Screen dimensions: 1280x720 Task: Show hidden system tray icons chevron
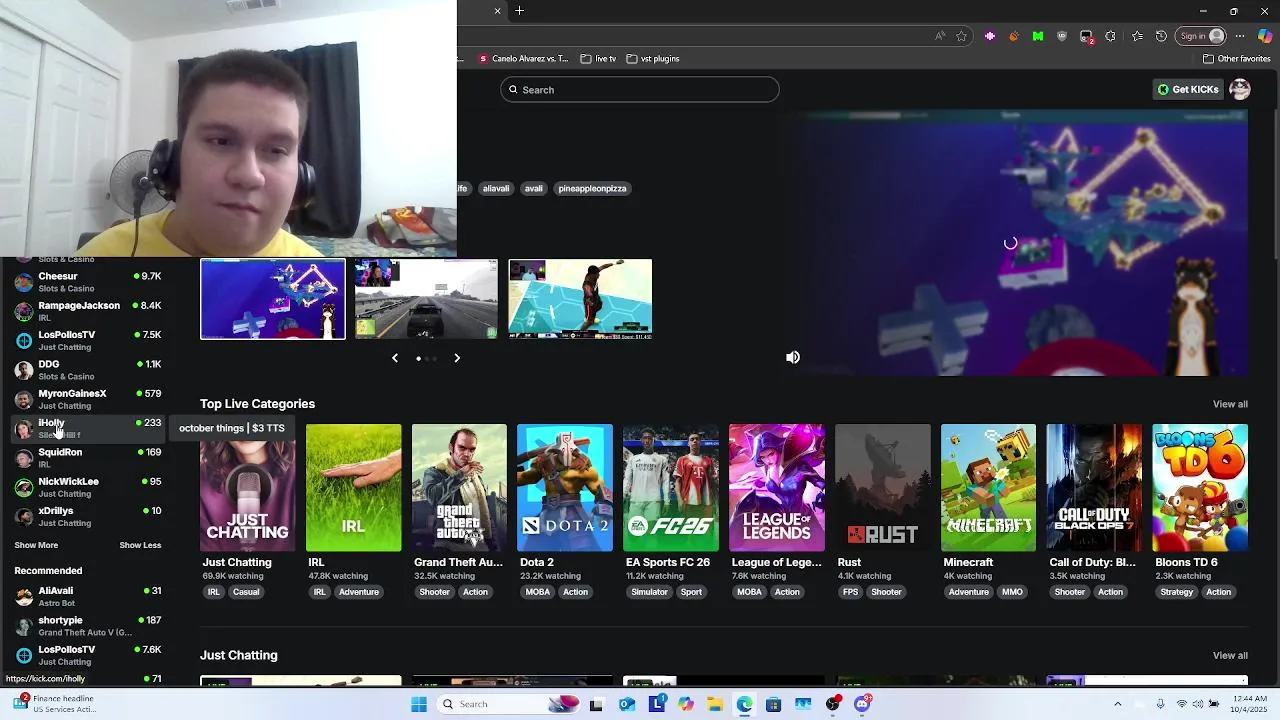coord(1118,704)
